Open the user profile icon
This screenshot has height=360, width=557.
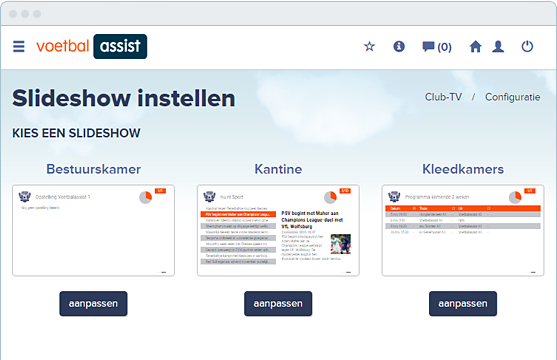498,46
